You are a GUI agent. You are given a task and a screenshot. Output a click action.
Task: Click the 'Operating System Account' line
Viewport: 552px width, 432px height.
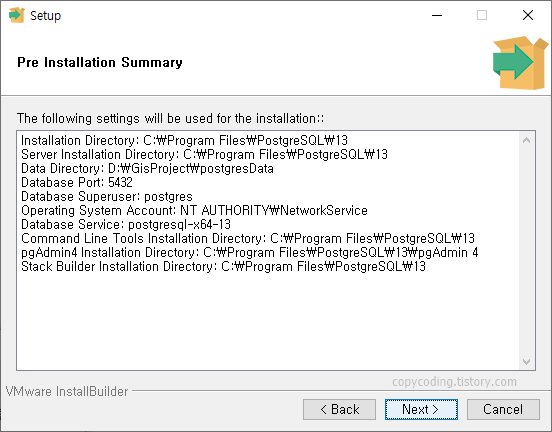194,211
